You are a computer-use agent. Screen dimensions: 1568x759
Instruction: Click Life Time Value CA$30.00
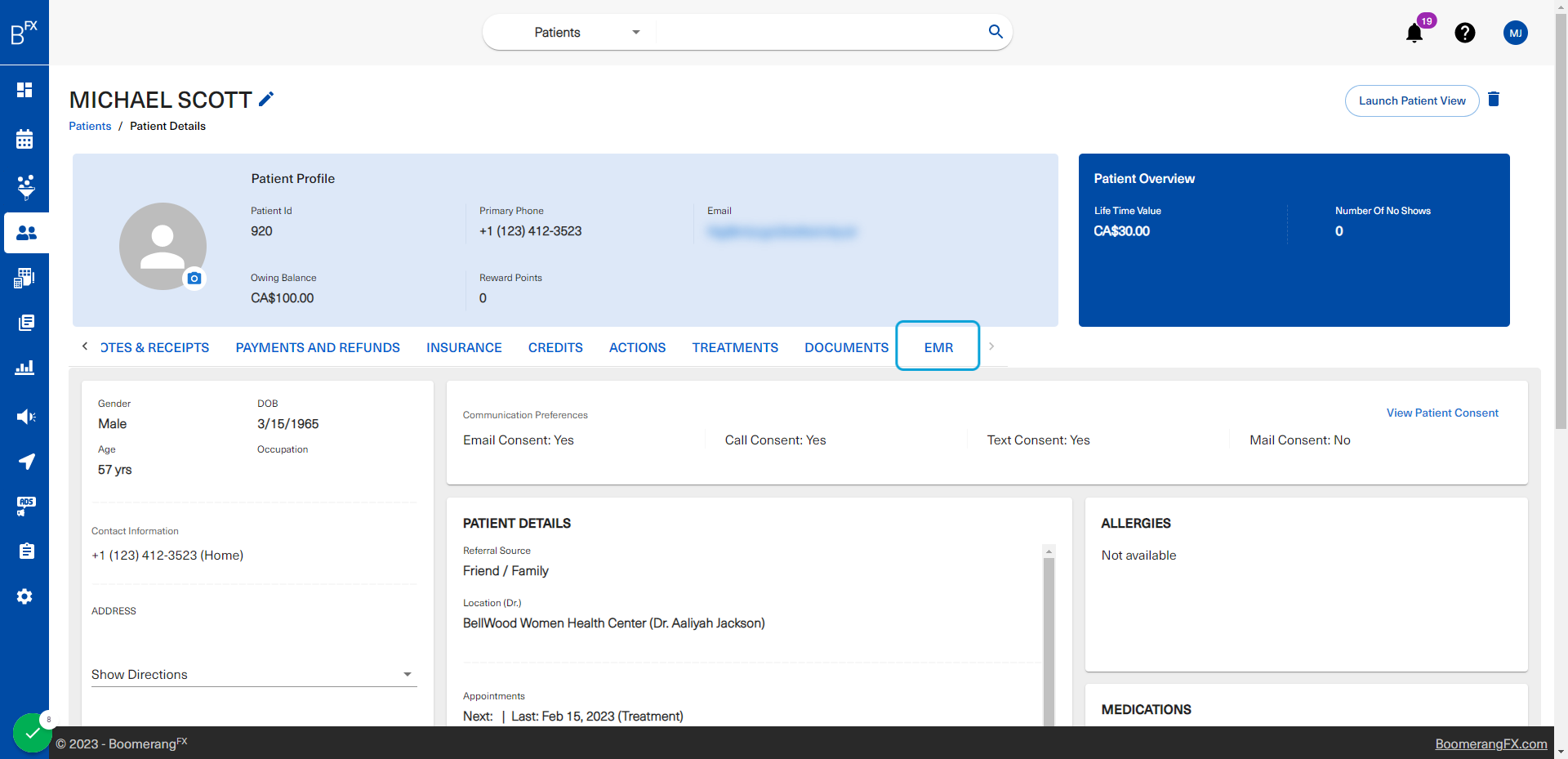tap(1121, 231)
